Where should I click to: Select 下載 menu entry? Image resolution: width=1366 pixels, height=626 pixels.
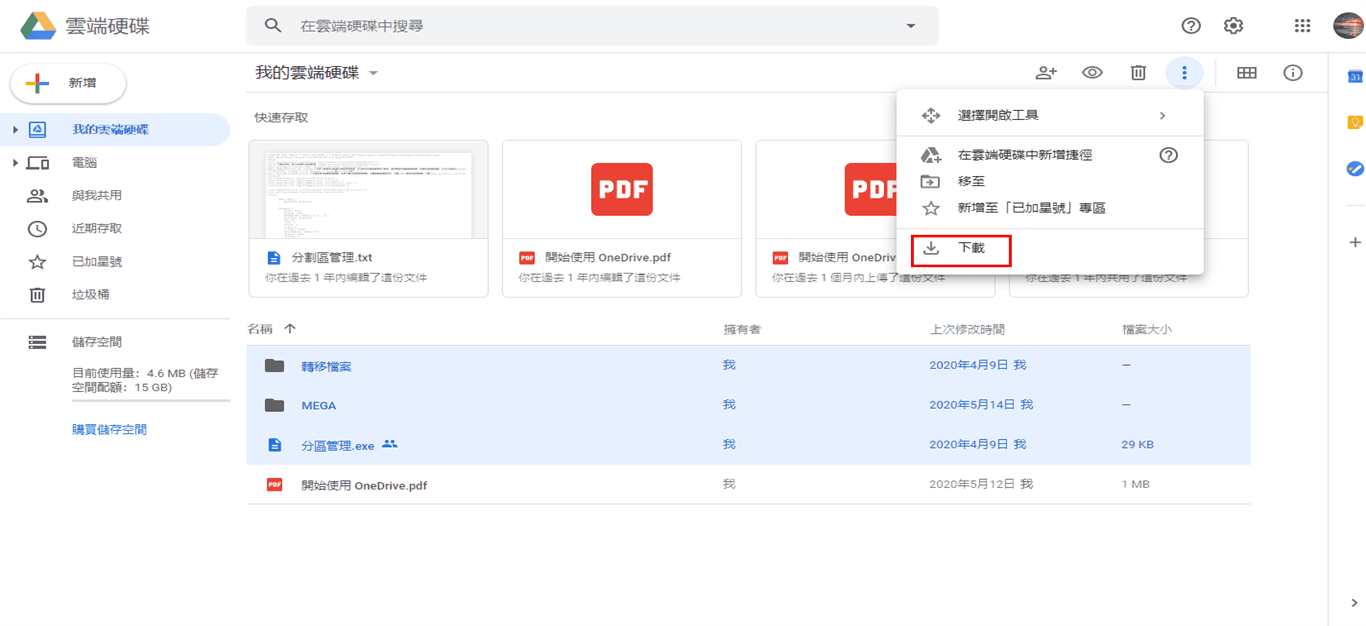1050,248
